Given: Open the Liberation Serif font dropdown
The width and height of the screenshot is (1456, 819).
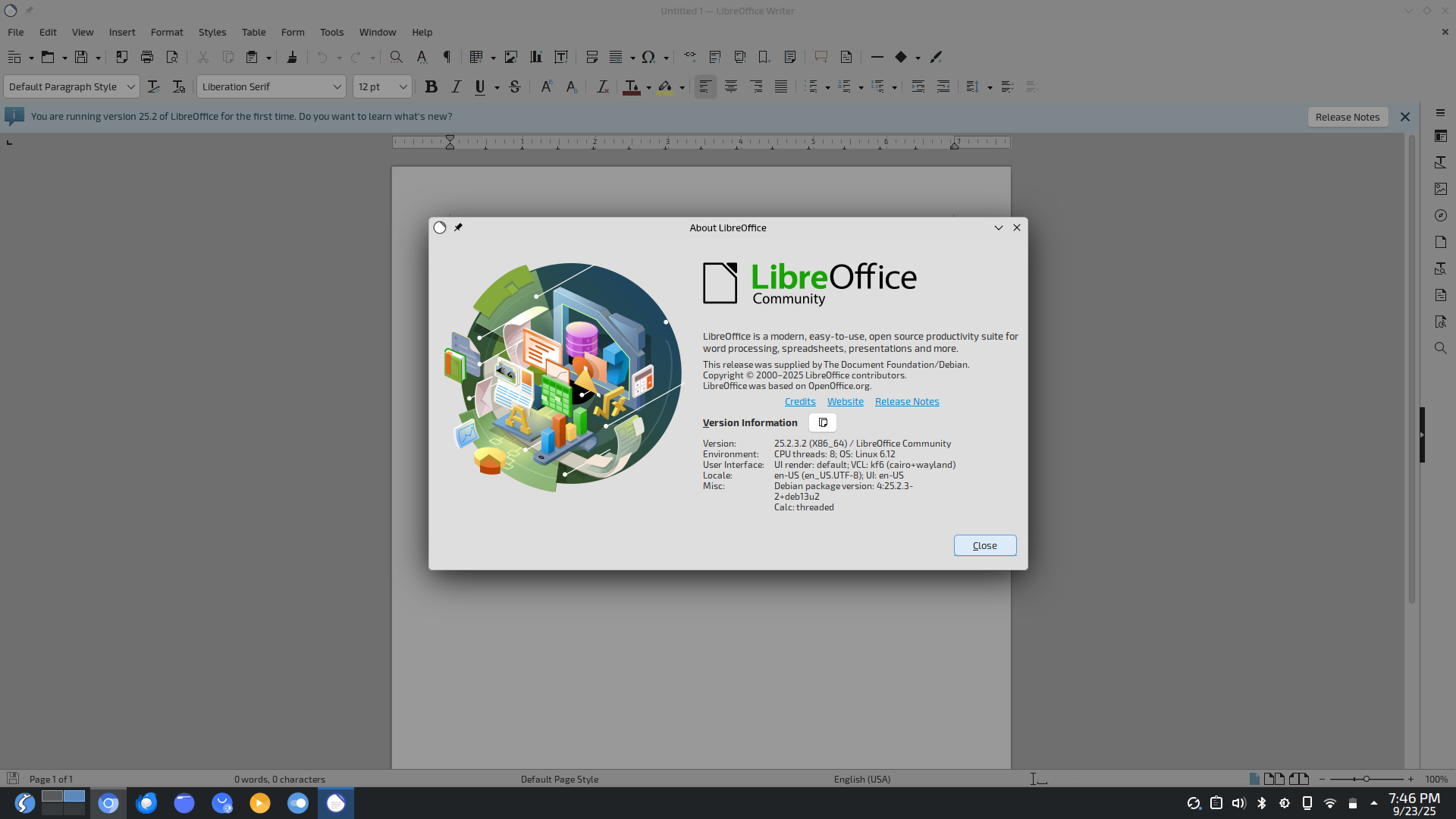Looking at the screenshot, I should coord(337,87).
